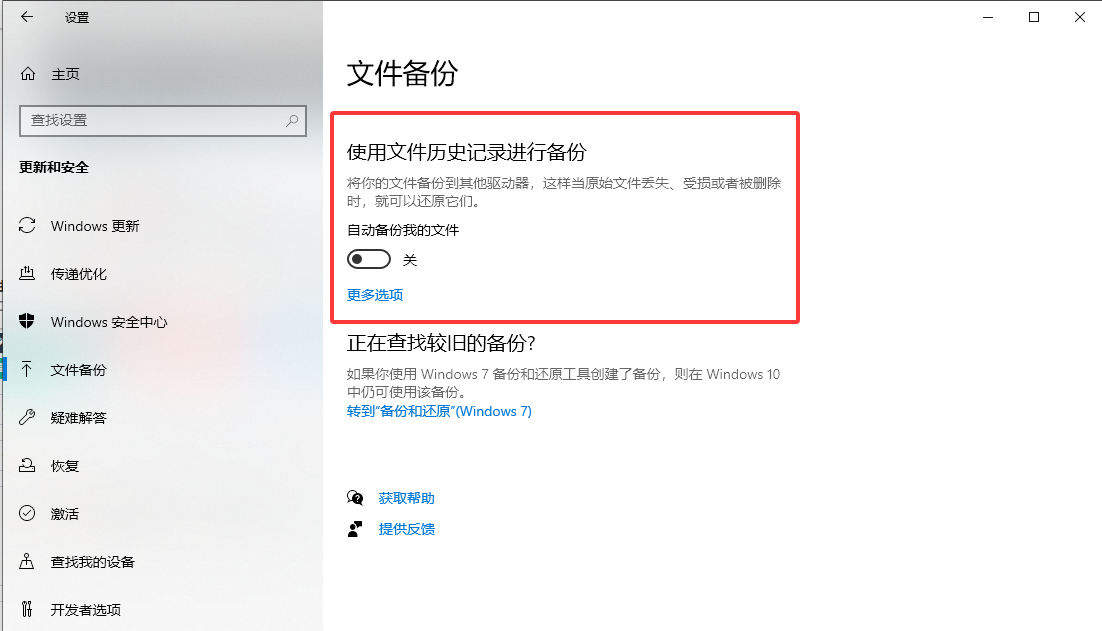The height and width of the screenshot is (631, 1102).
Task: Click the 获取帮助 link
Action: click(406, 498)
